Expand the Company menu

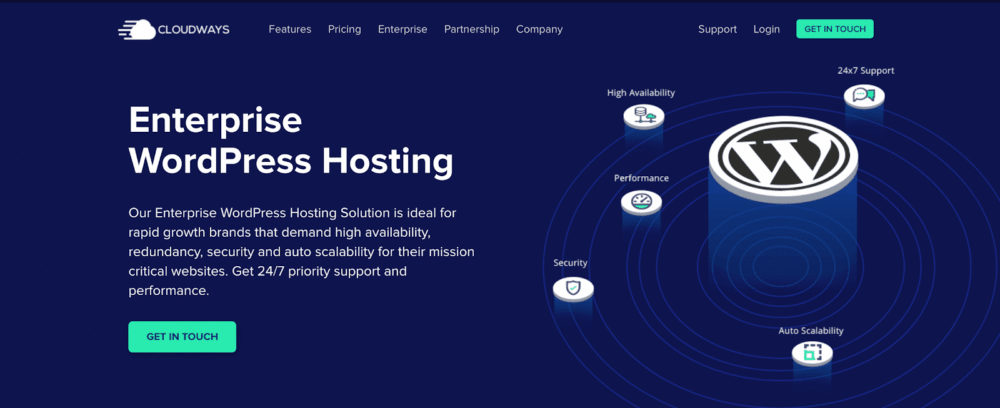click(x=539, y=30)
